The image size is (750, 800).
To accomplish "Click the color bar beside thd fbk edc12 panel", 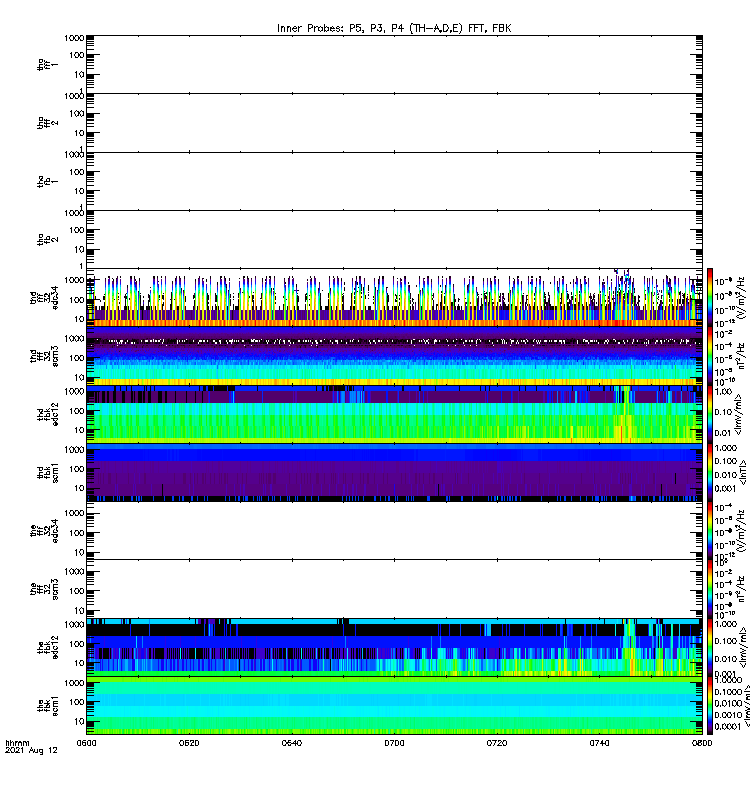I will pos(710,414).
